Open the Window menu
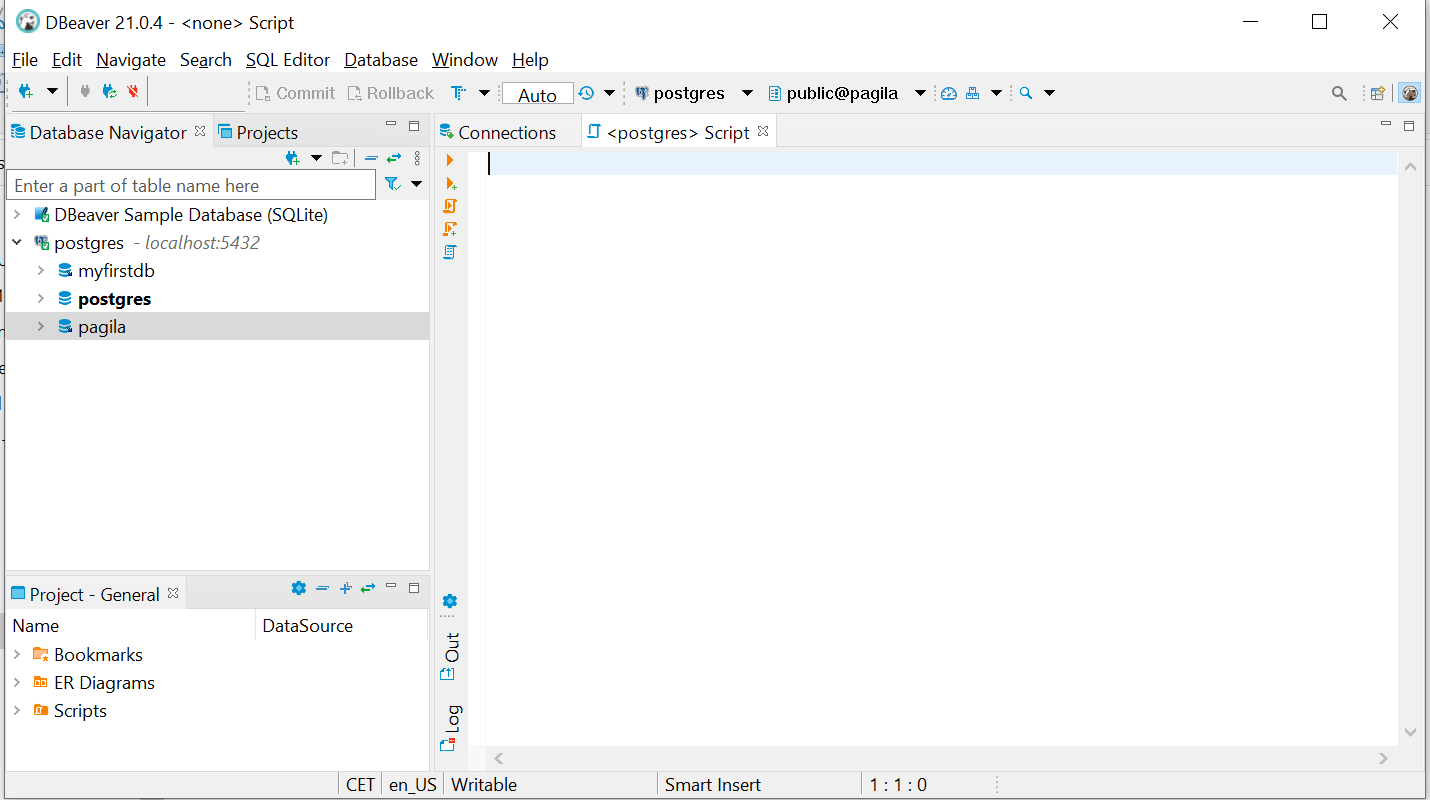The height and width of the screenshot is (800, 1430). pyautogui.click(x=465, y=60)
